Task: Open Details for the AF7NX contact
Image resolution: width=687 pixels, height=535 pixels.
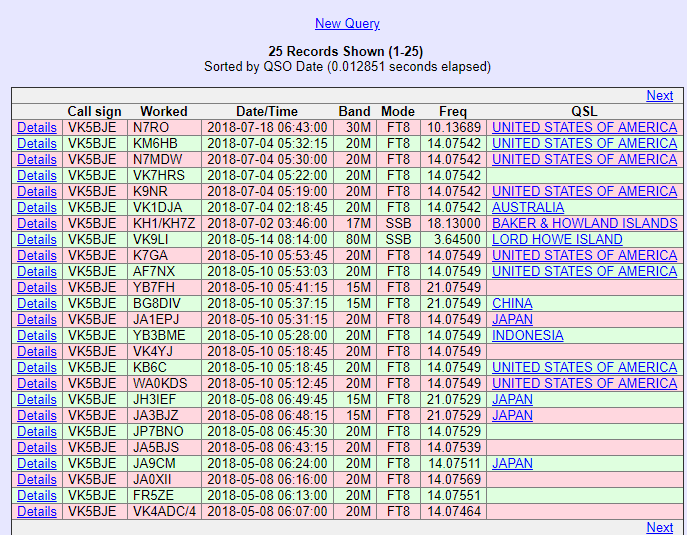Action: [x=37, y=271]
